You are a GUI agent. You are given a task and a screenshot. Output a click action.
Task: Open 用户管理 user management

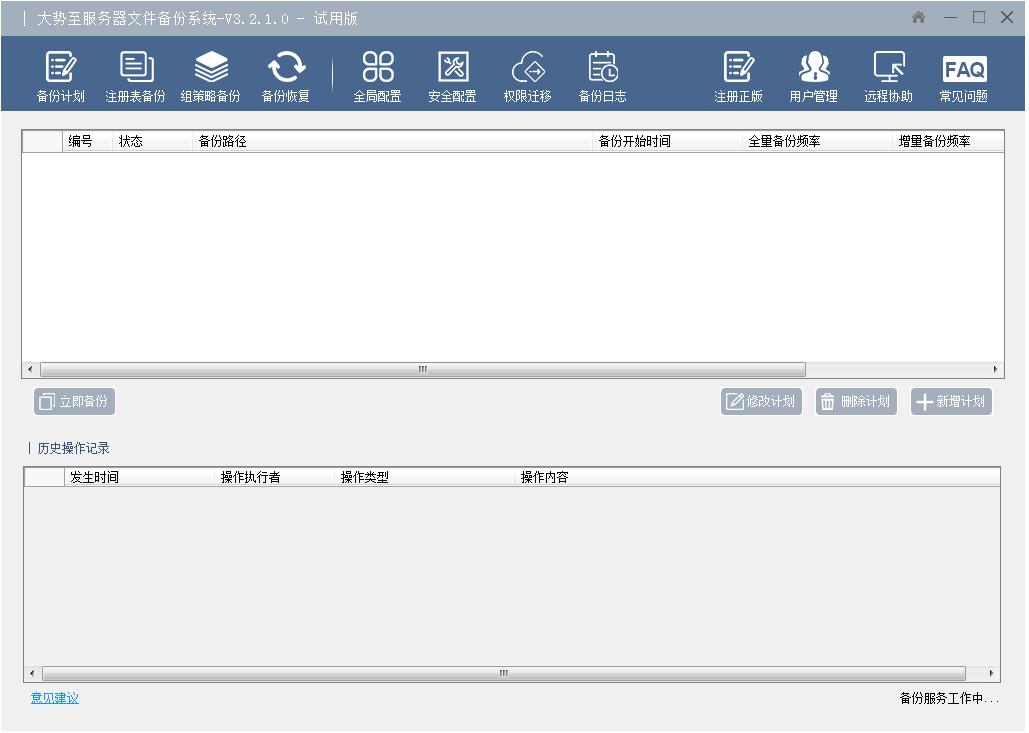tap(813, 77)
